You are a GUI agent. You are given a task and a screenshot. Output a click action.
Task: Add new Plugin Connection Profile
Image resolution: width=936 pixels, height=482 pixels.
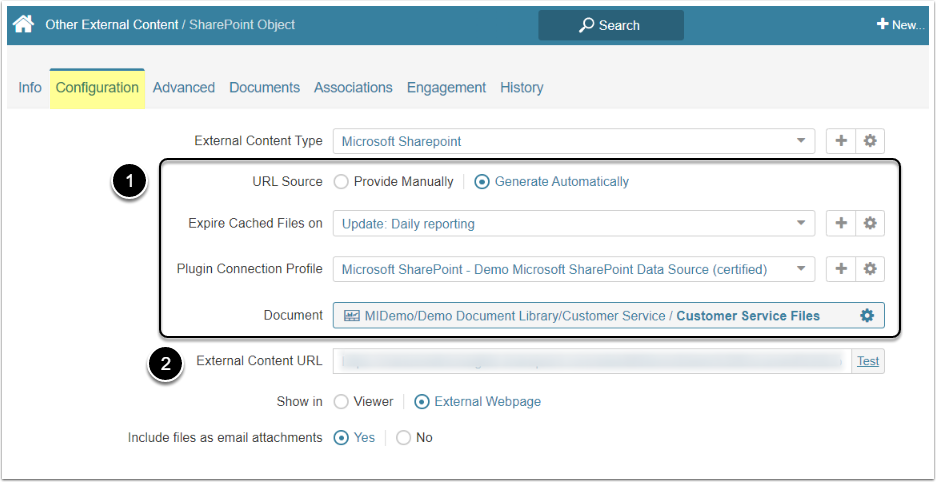(841, 269)
